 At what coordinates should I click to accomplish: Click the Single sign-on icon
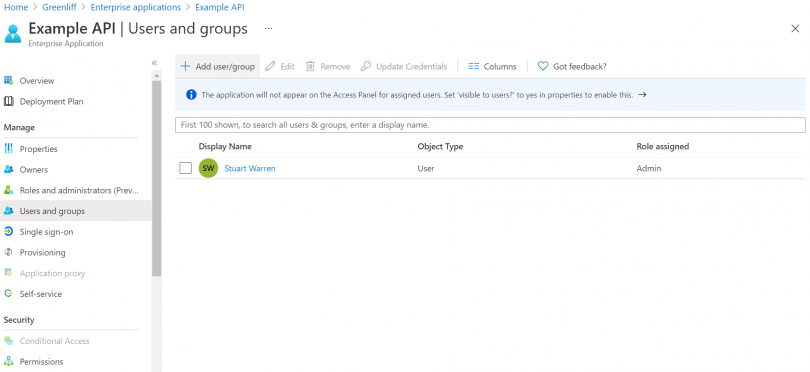coord(8,231)
